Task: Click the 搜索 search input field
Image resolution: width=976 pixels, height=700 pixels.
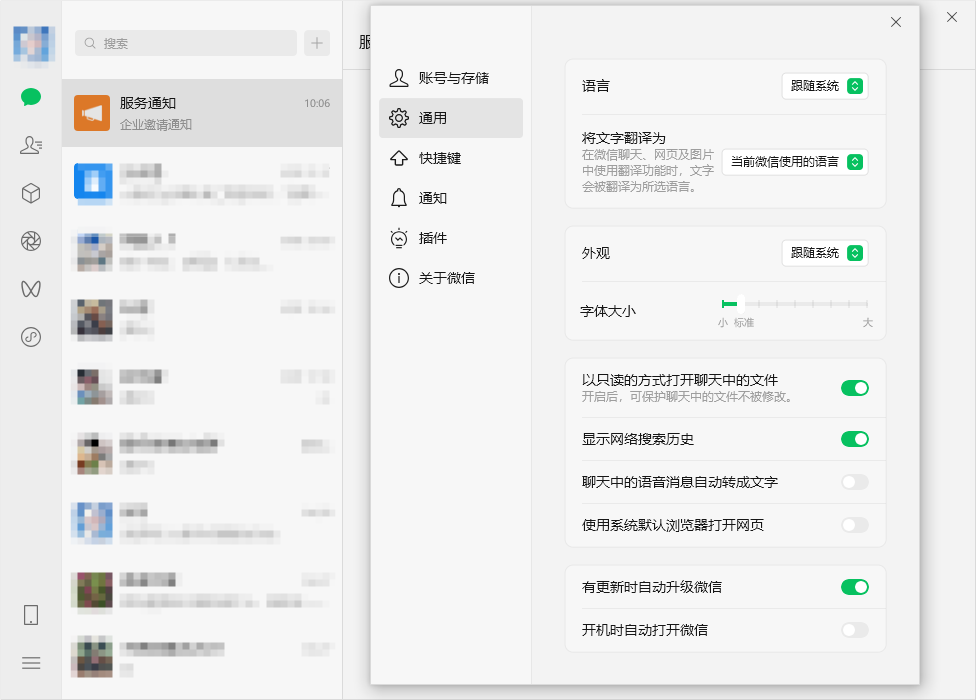Action: (x=185, y=43)
